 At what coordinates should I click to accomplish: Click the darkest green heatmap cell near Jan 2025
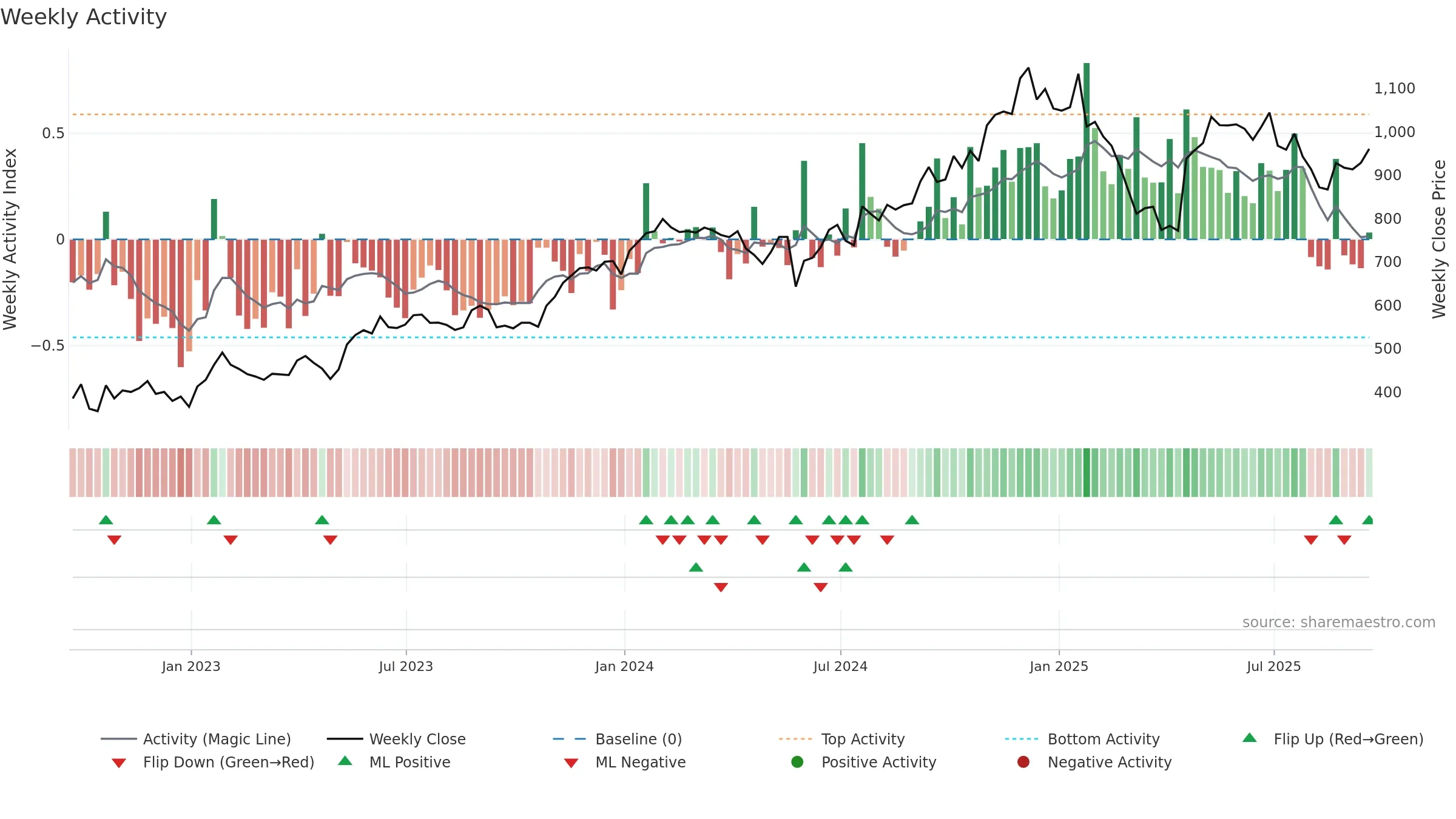coord(1087,473)
